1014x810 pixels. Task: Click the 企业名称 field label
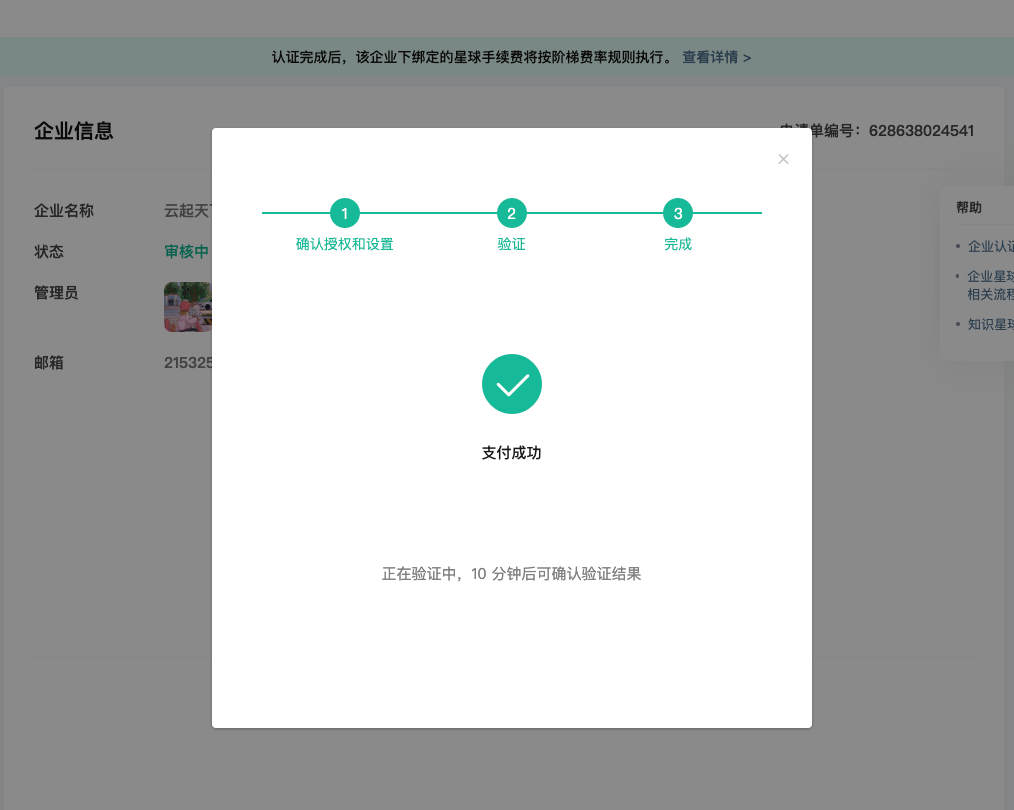pyautogui.click(x=64, y=211)
